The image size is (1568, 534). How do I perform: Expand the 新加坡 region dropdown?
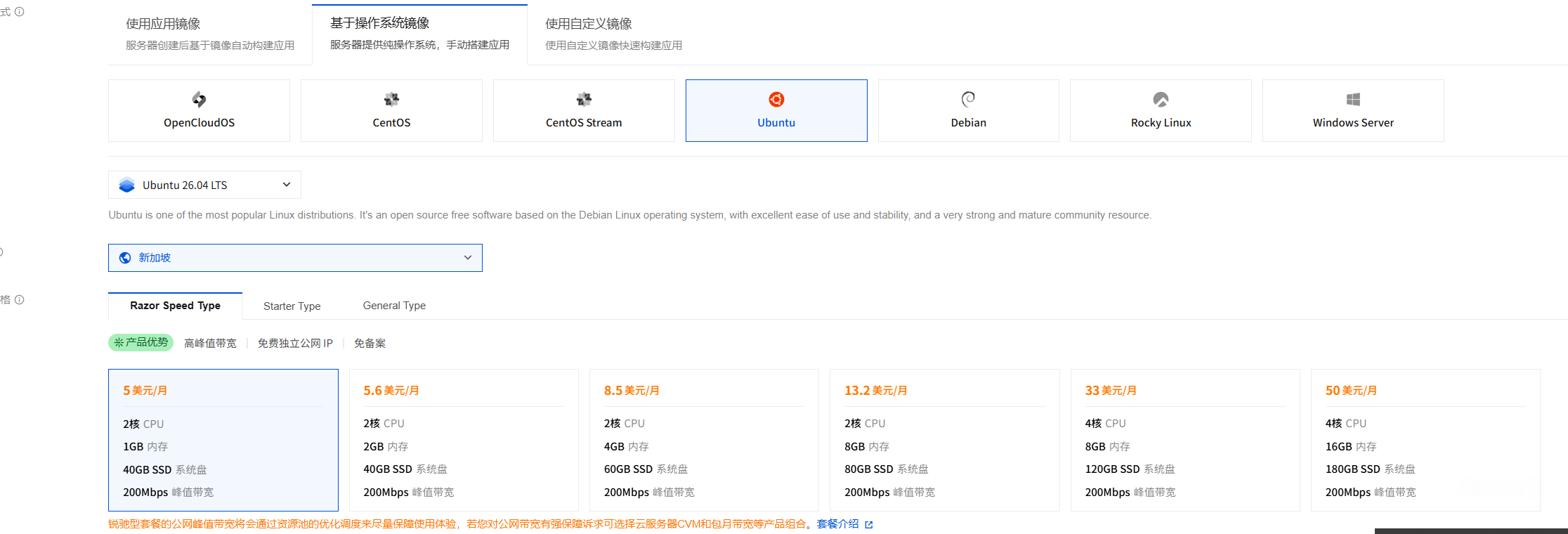[295, 258]
